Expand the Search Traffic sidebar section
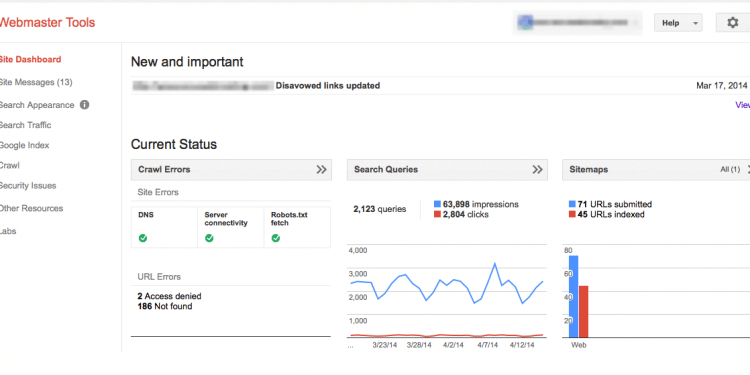Image resolution: width=750 pixels, height=375 pixels. point(25,125)
